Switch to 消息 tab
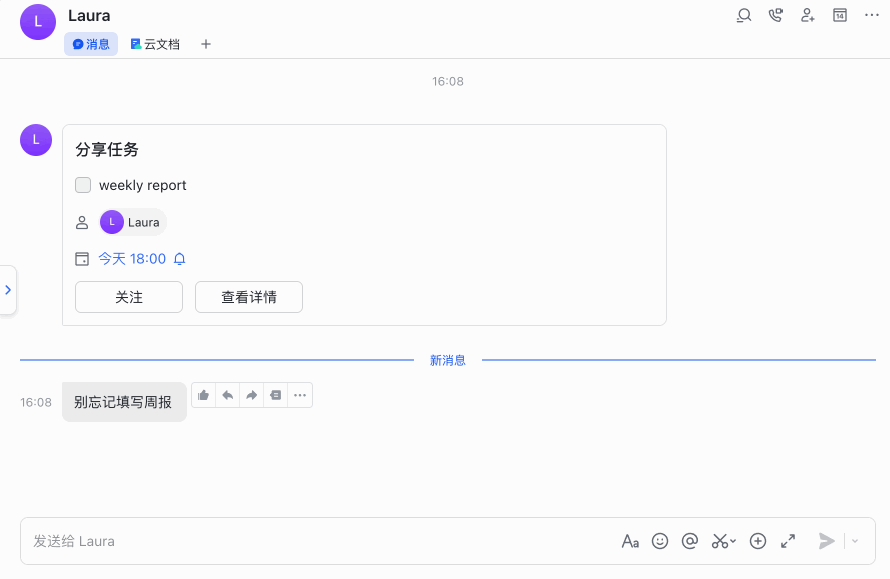Screen dimensions: 890x579 (x=91, y=44)
